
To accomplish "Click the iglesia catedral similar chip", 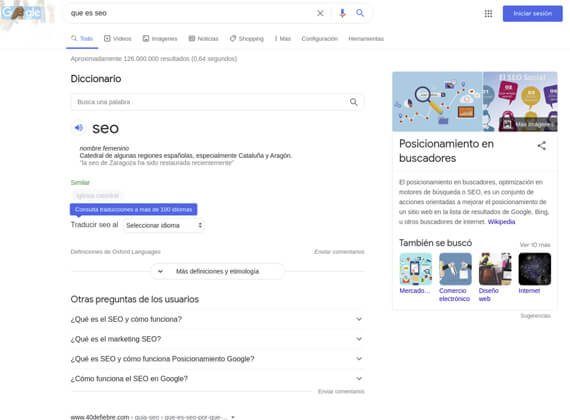I will [97, 196].
